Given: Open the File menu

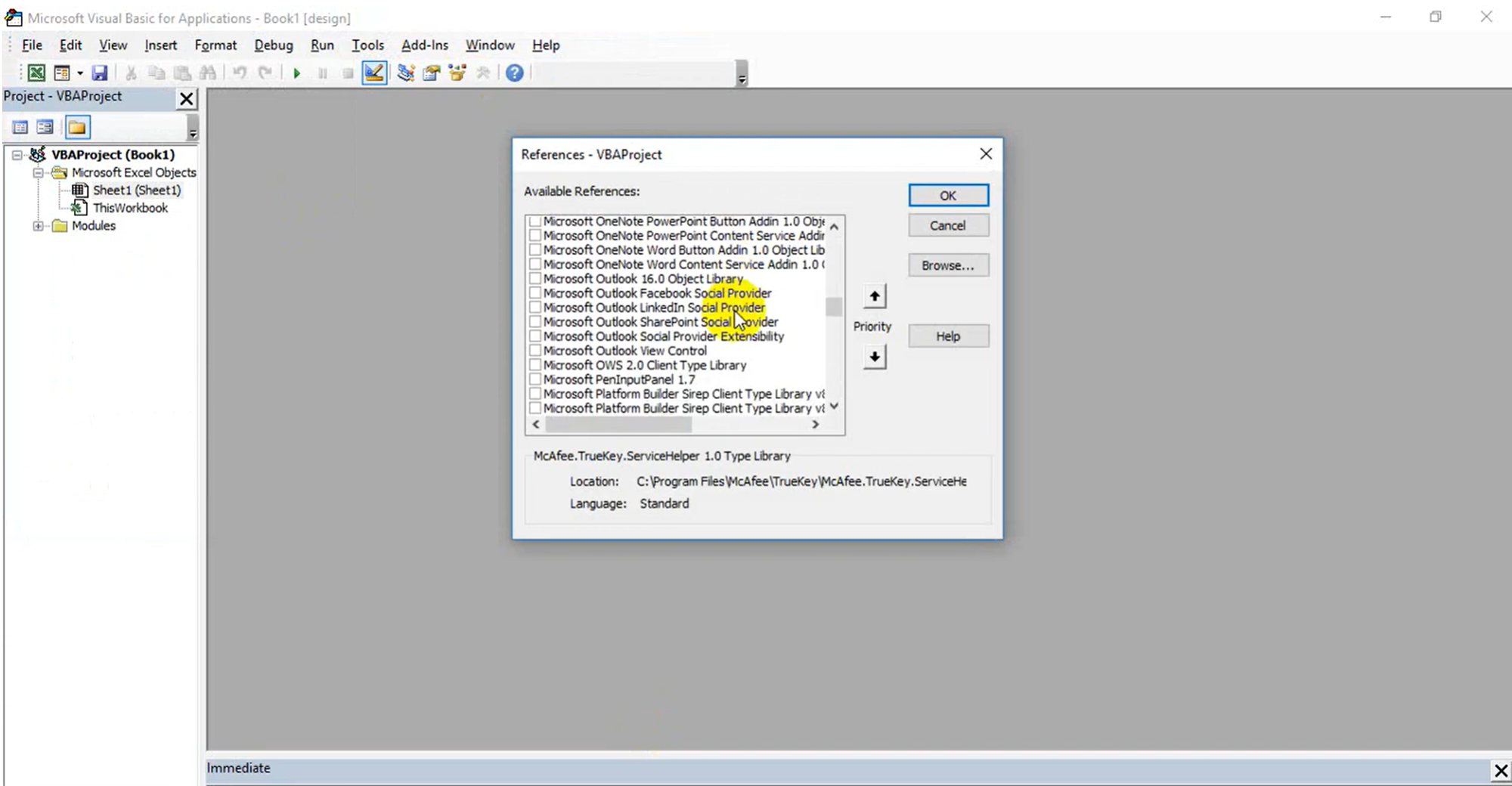Looking at the screenshot, I should (x=32, y=45).
